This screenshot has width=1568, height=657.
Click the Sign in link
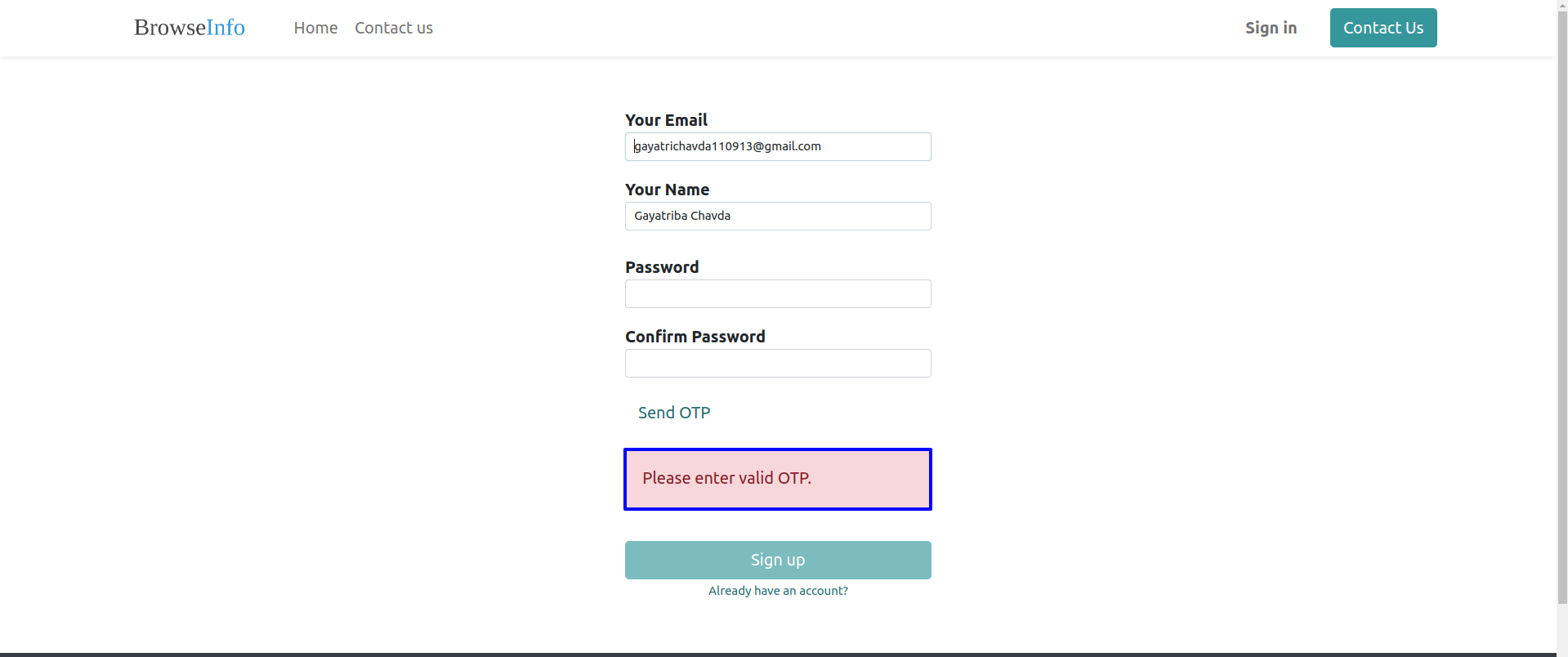[1271, 28]
